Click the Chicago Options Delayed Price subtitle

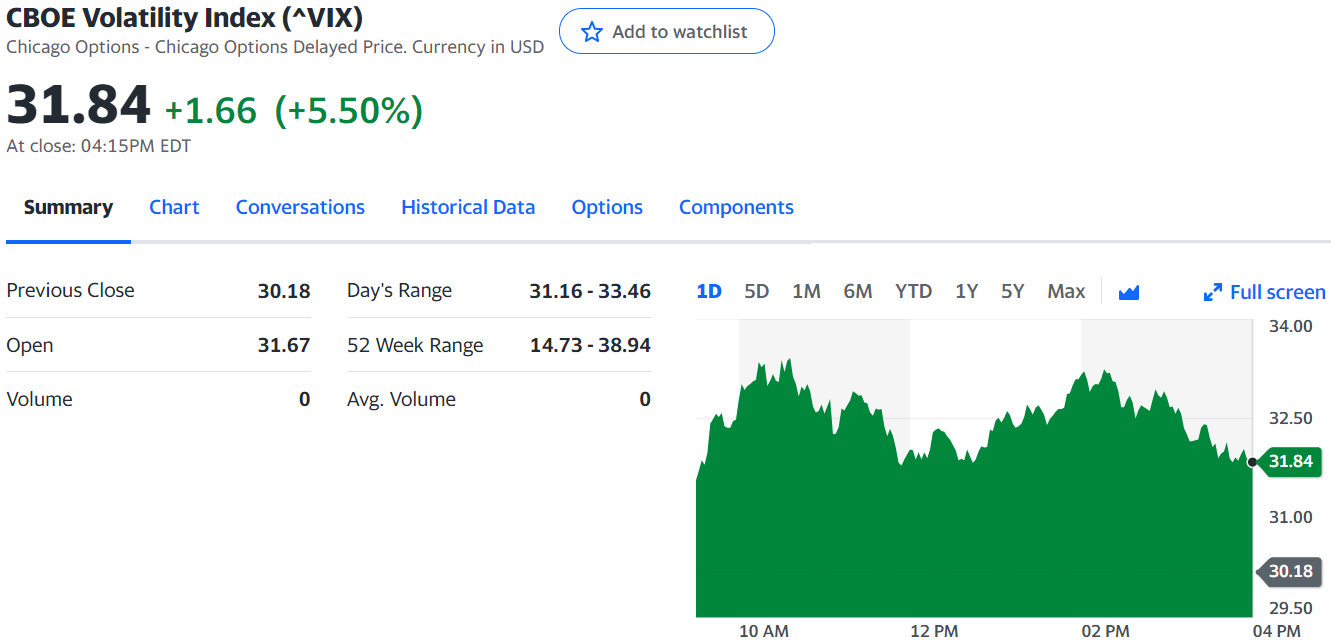[x=275, y=47]
